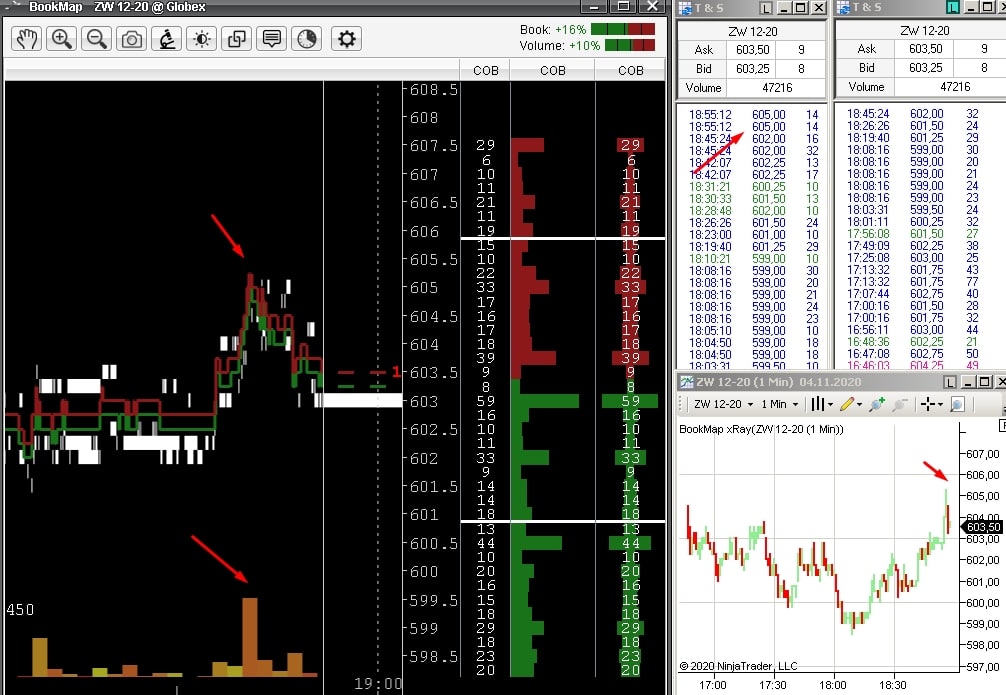Select T&S row 17:07:44 602,75 40

point(912,293)
